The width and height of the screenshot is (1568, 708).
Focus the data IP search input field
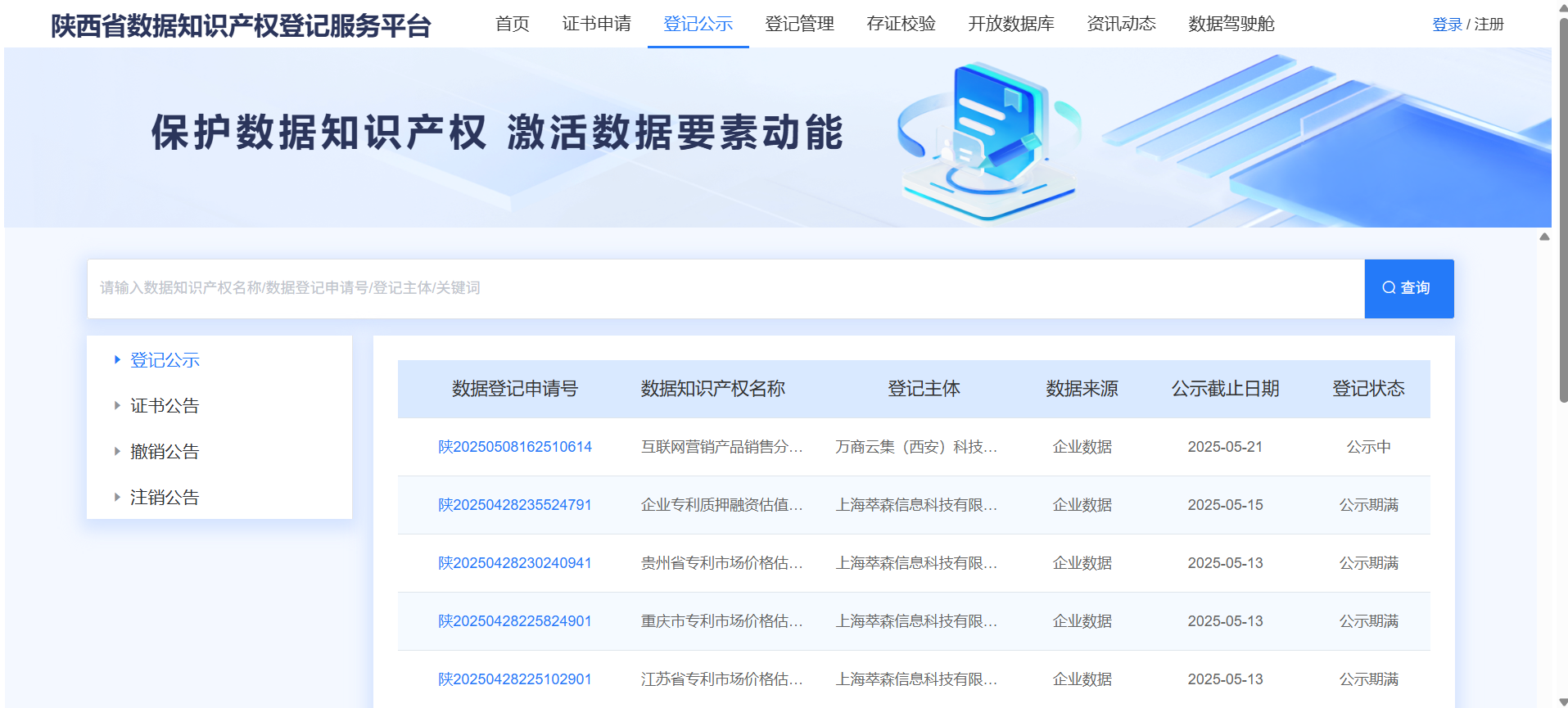click(x=725, y=289)
